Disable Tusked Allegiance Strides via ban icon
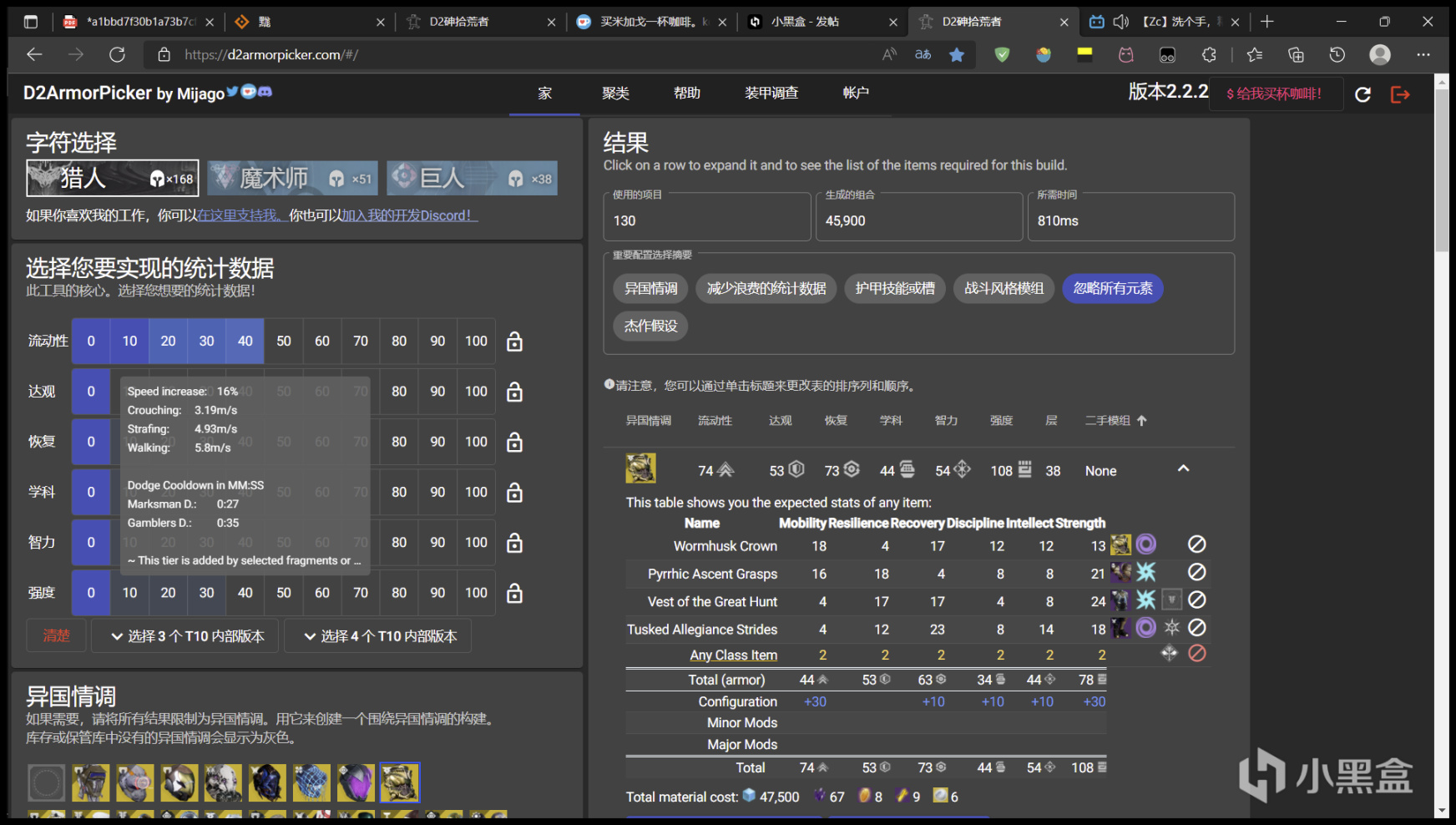 [x=1197, y=627]
